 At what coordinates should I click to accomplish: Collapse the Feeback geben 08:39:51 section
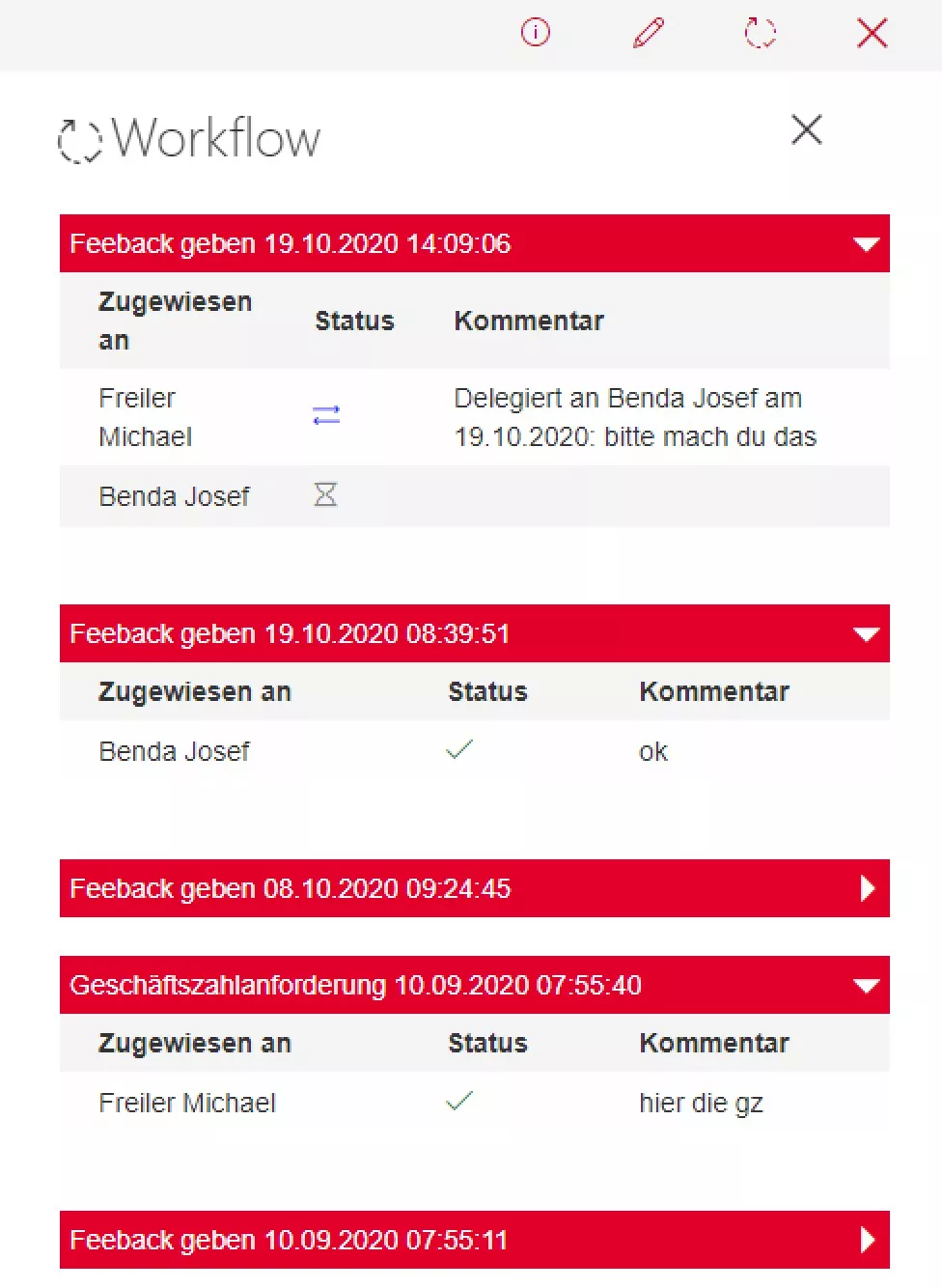(867, 634)
